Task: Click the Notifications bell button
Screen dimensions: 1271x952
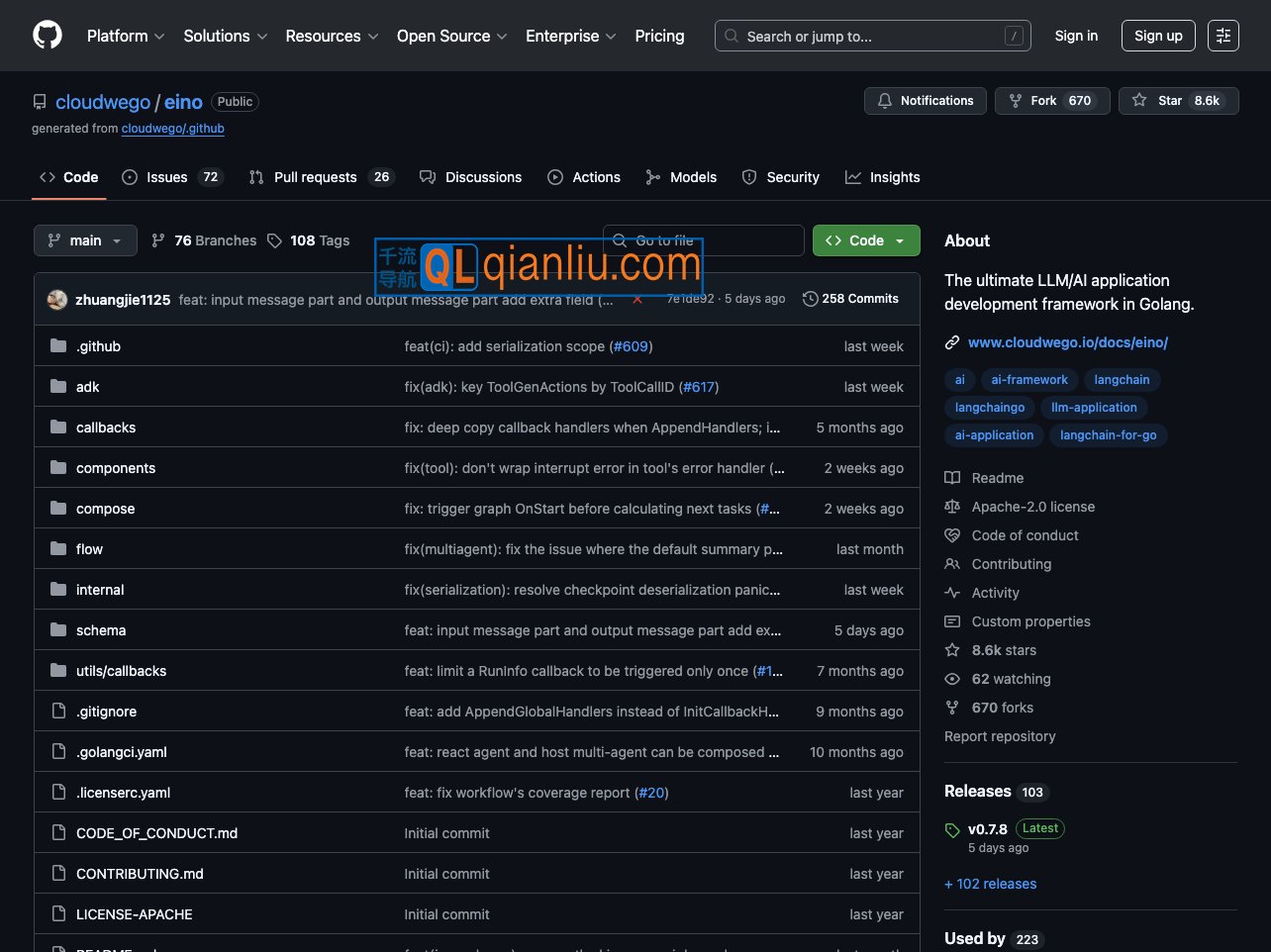Action: click(926, 101)
